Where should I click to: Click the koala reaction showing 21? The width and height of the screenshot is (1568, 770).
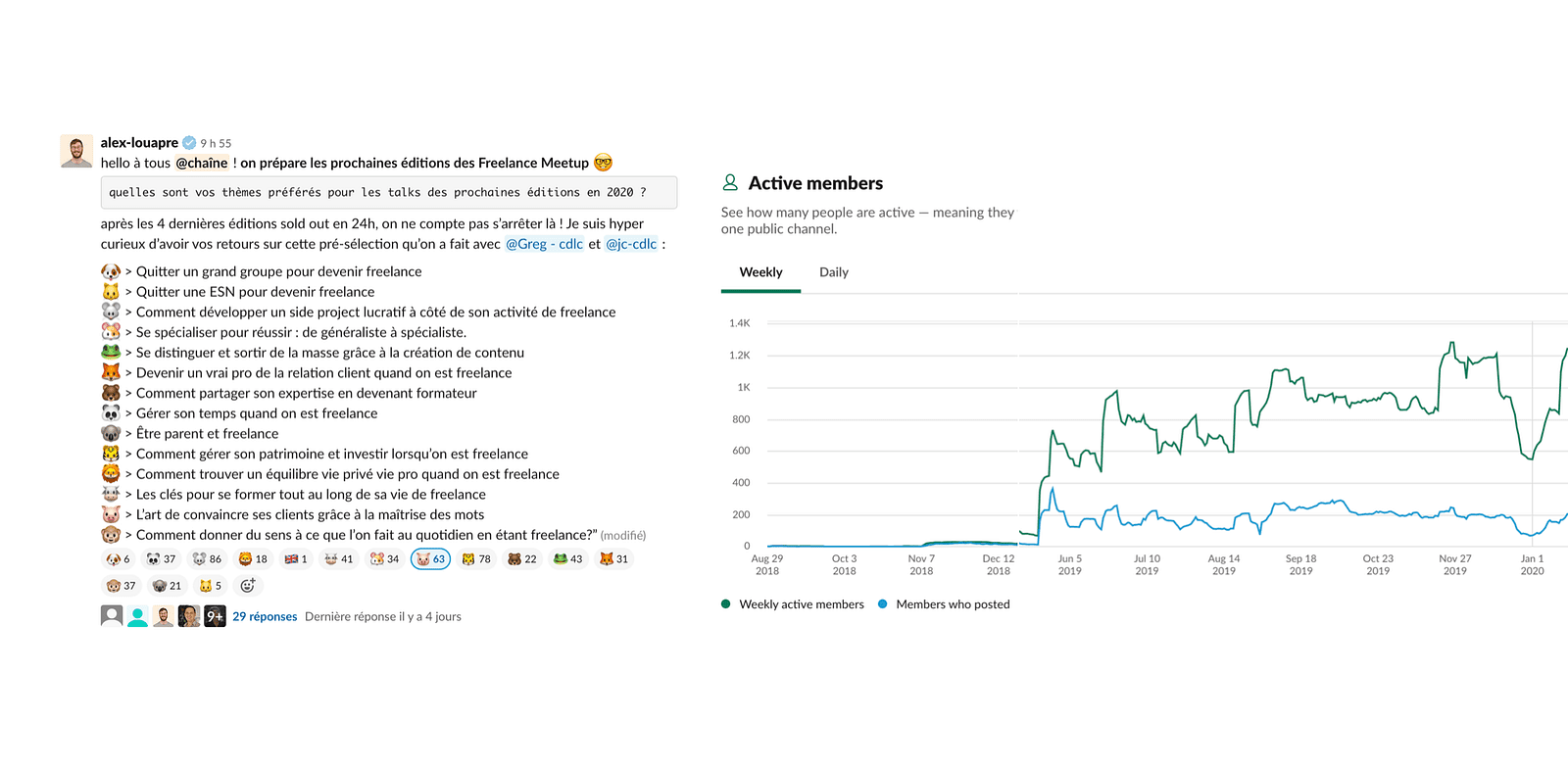(x=167, y=586)
